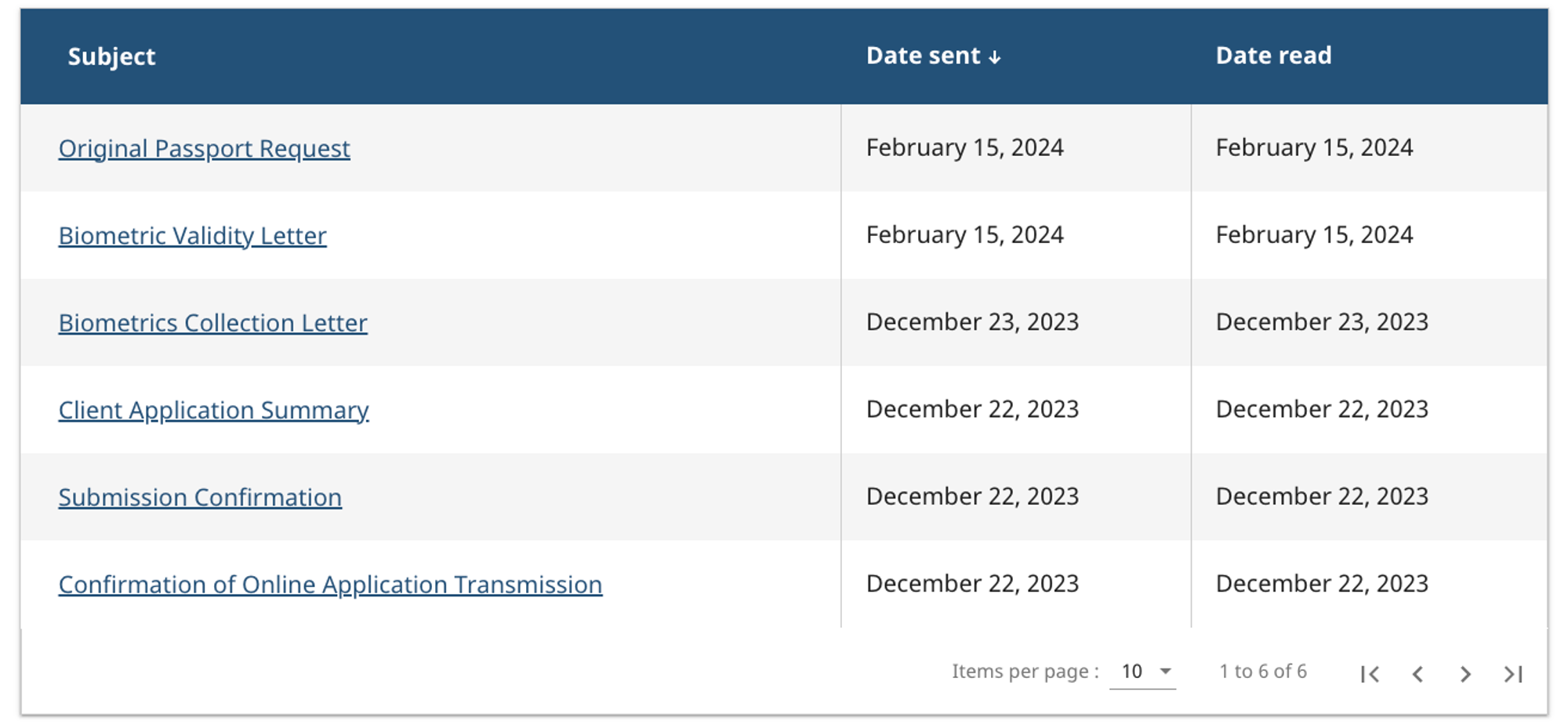
Task: Sort by the Date sent column header
Action: tap(923, 56)
